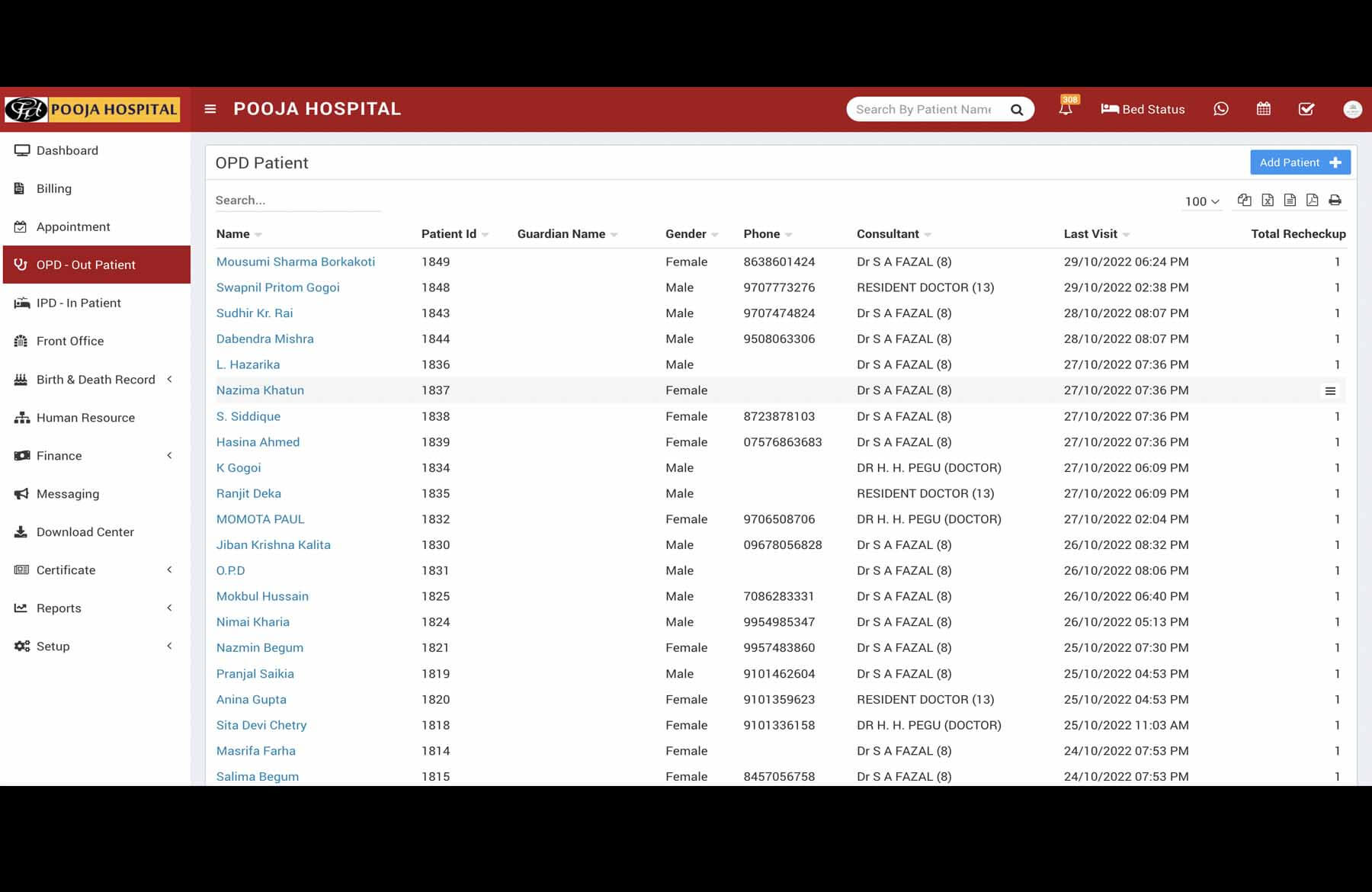This screenshot has height=892, width=1372.
Task: Open the task checklist icon
Action: [x=1306, y=109]
